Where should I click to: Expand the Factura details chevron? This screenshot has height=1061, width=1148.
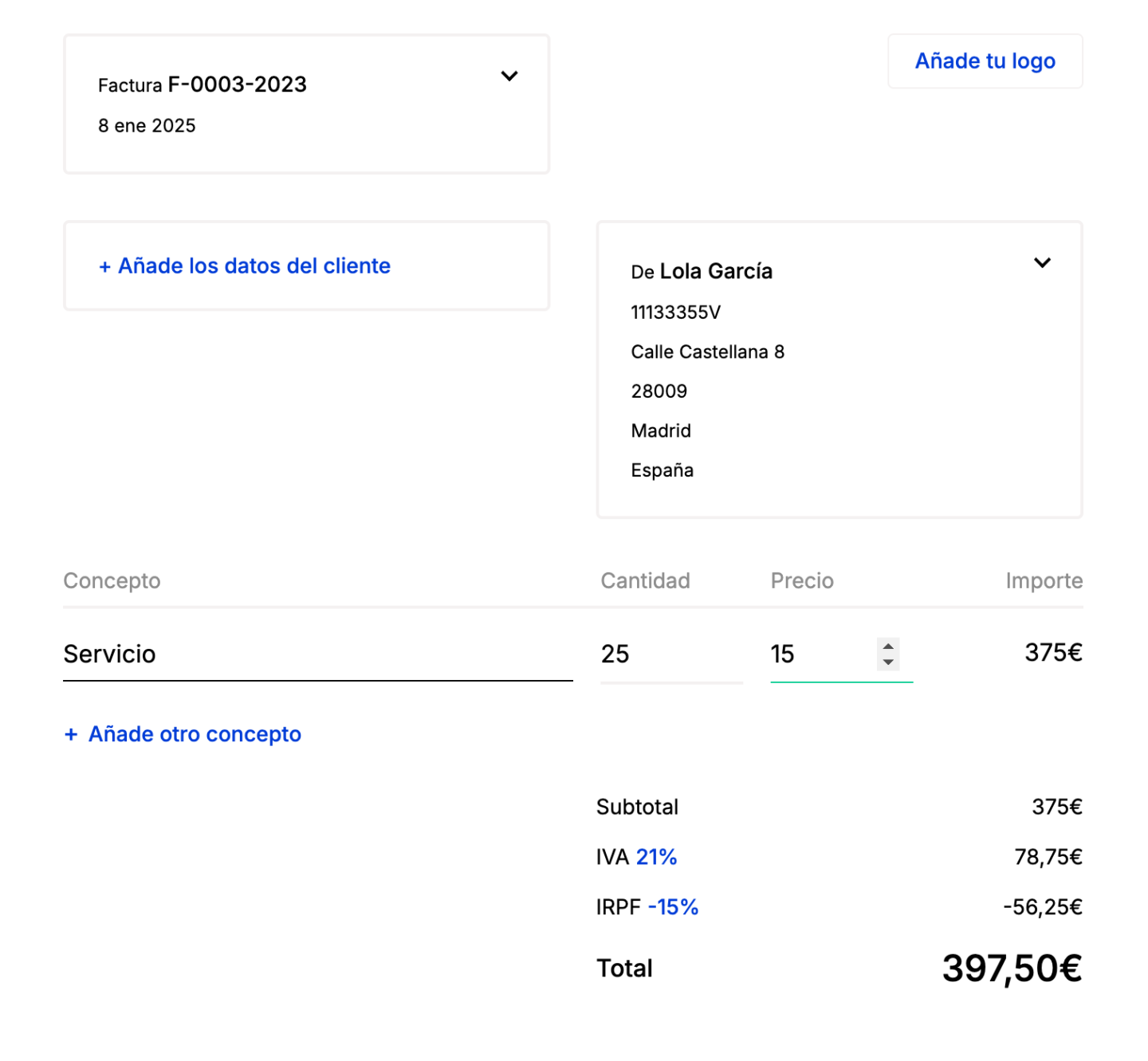click(509, 77)
